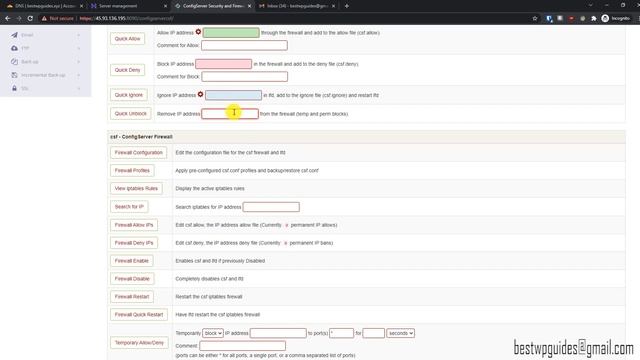The image size is (640, 360).
Task: Open the red extension icon in the toolbar
Action: point(571,18)
